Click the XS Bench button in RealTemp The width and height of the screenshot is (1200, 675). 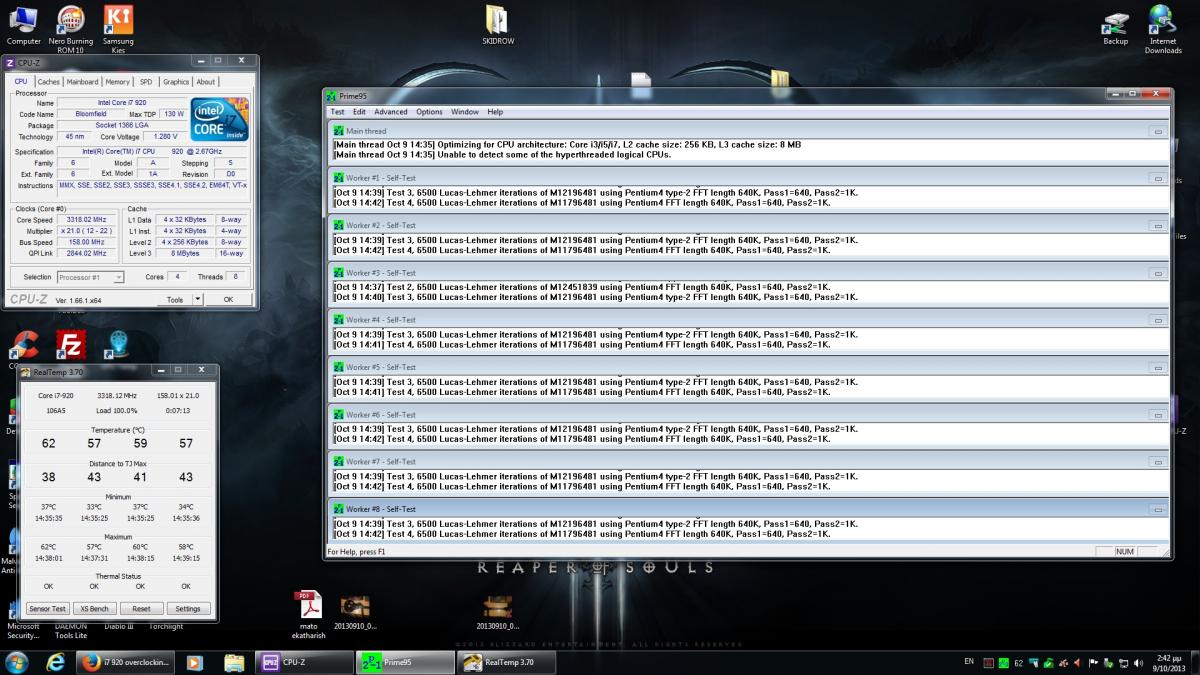pos(94,608)
